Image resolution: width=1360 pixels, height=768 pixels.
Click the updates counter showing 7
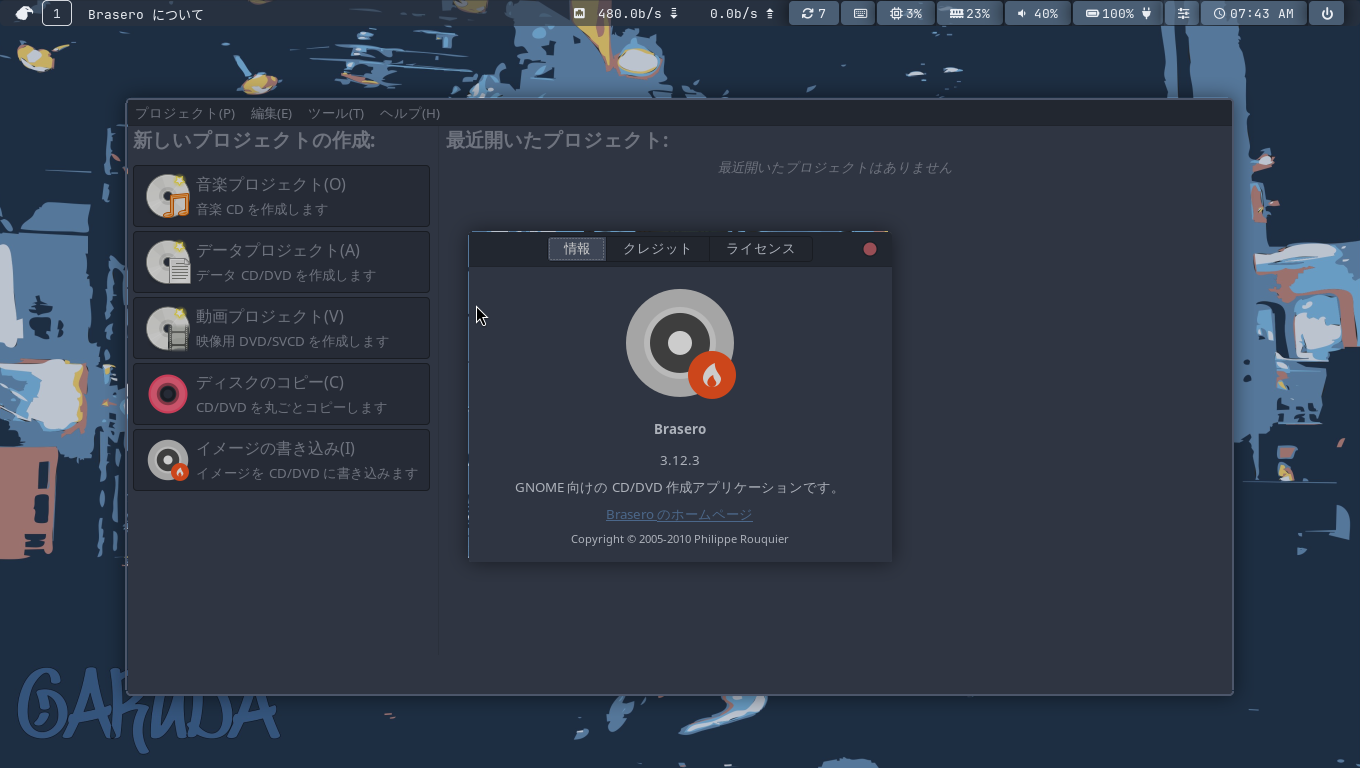814,13
